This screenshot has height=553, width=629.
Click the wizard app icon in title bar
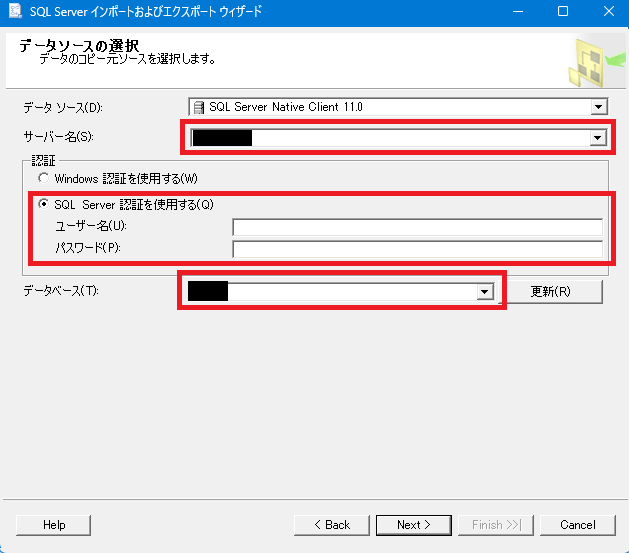click(15, 11)
